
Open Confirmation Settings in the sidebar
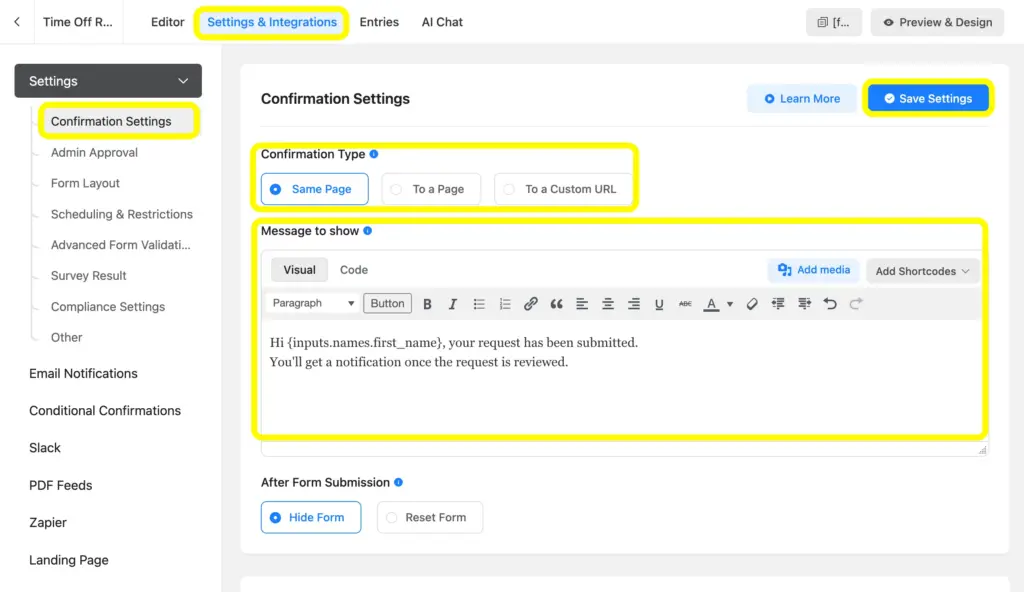(118, 121)
